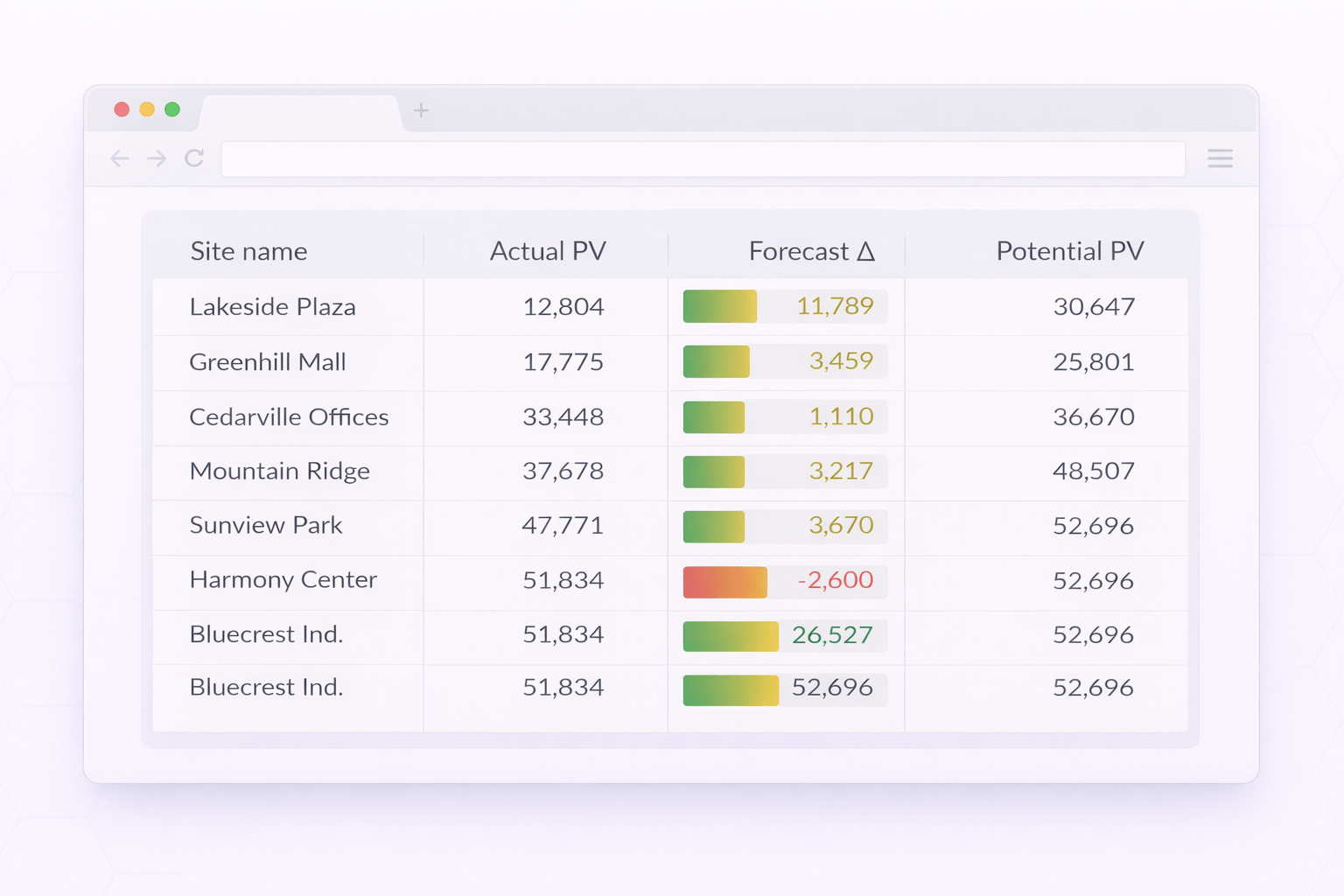
Task: Sort by the Actual PV column header
Action: (x=547, y=251)
